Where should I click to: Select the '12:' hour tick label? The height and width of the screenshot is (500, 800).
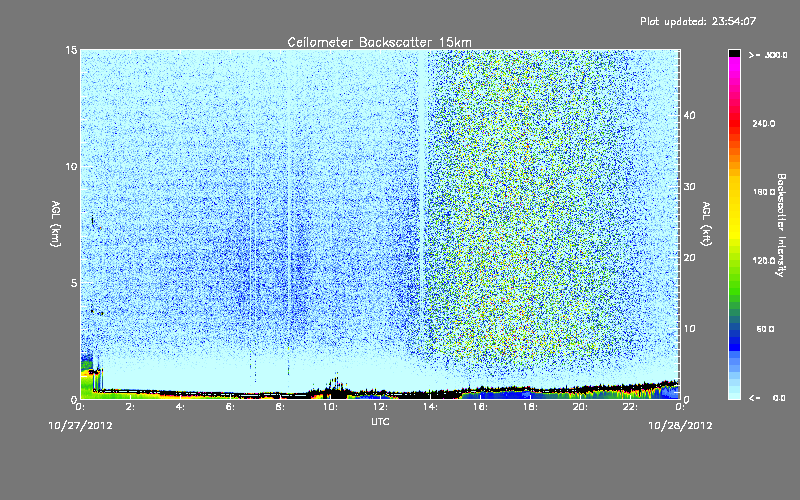tap(380, 407)
